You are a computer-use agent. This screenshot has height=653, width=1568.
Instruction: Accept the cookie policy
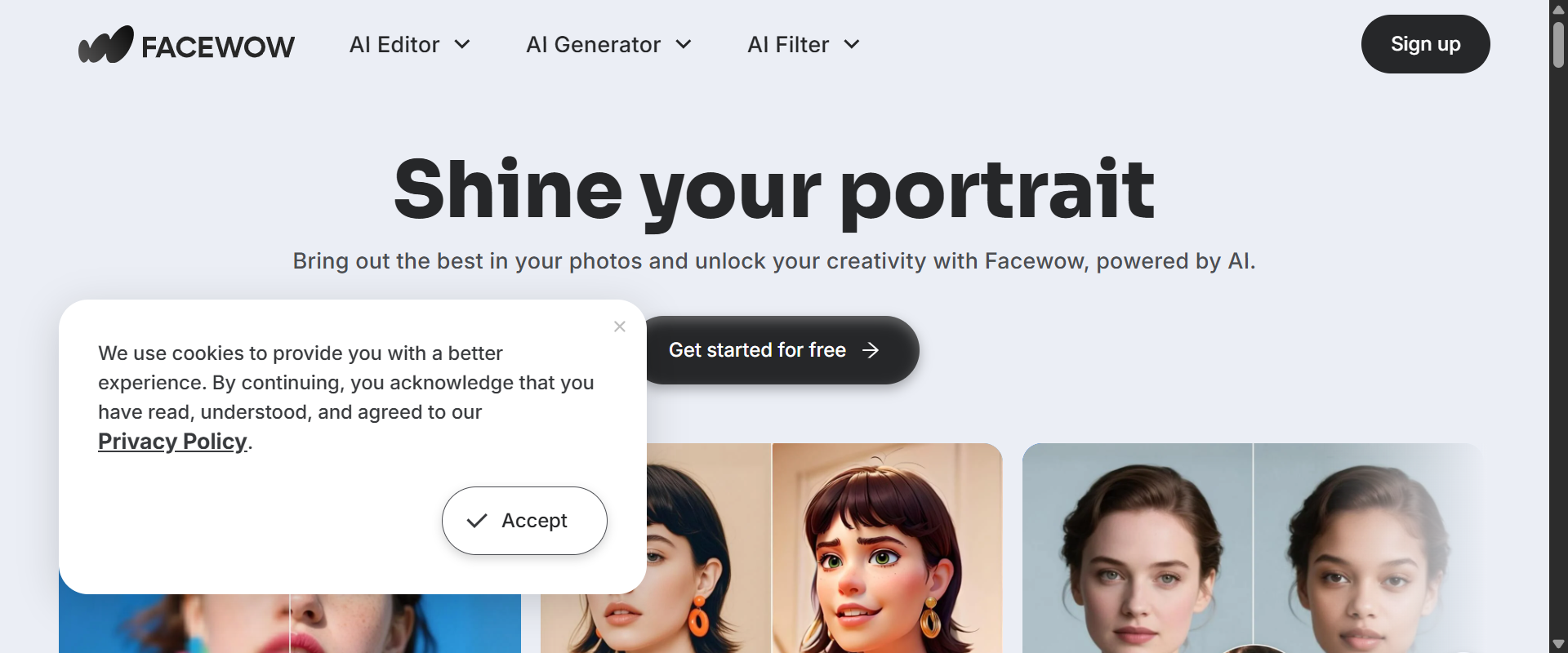point(524,521)
